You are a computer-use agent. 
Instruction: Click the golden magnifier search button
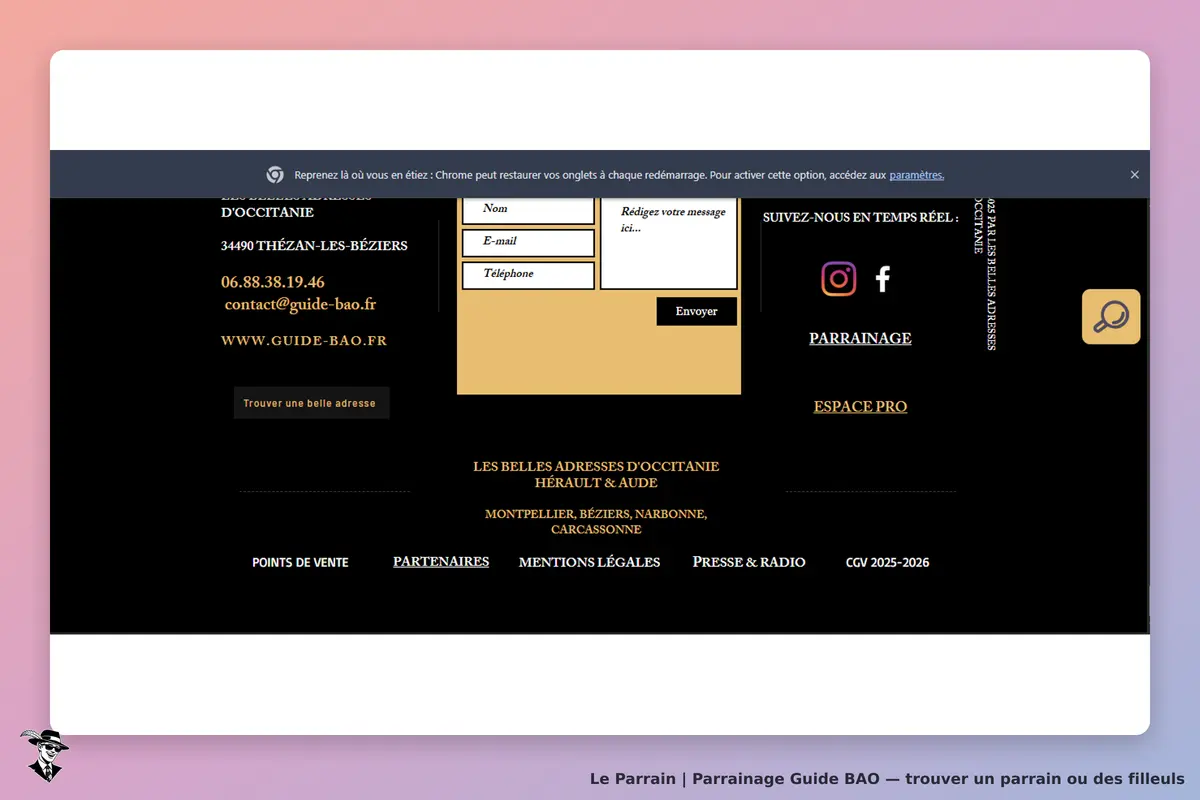tap(1111, 317)
